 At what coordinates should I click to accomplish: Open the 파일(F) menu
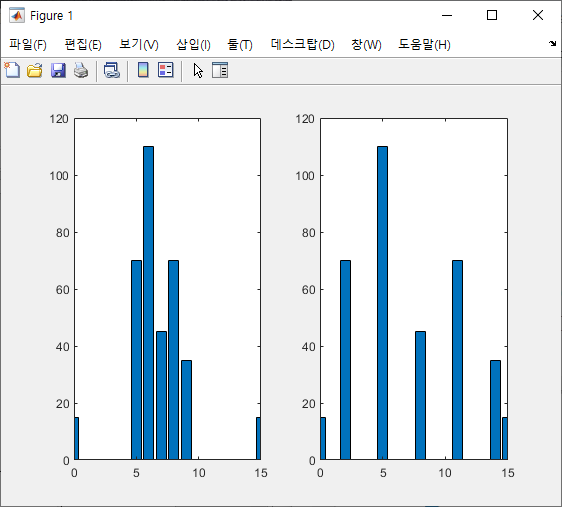(x=28, y=44)
